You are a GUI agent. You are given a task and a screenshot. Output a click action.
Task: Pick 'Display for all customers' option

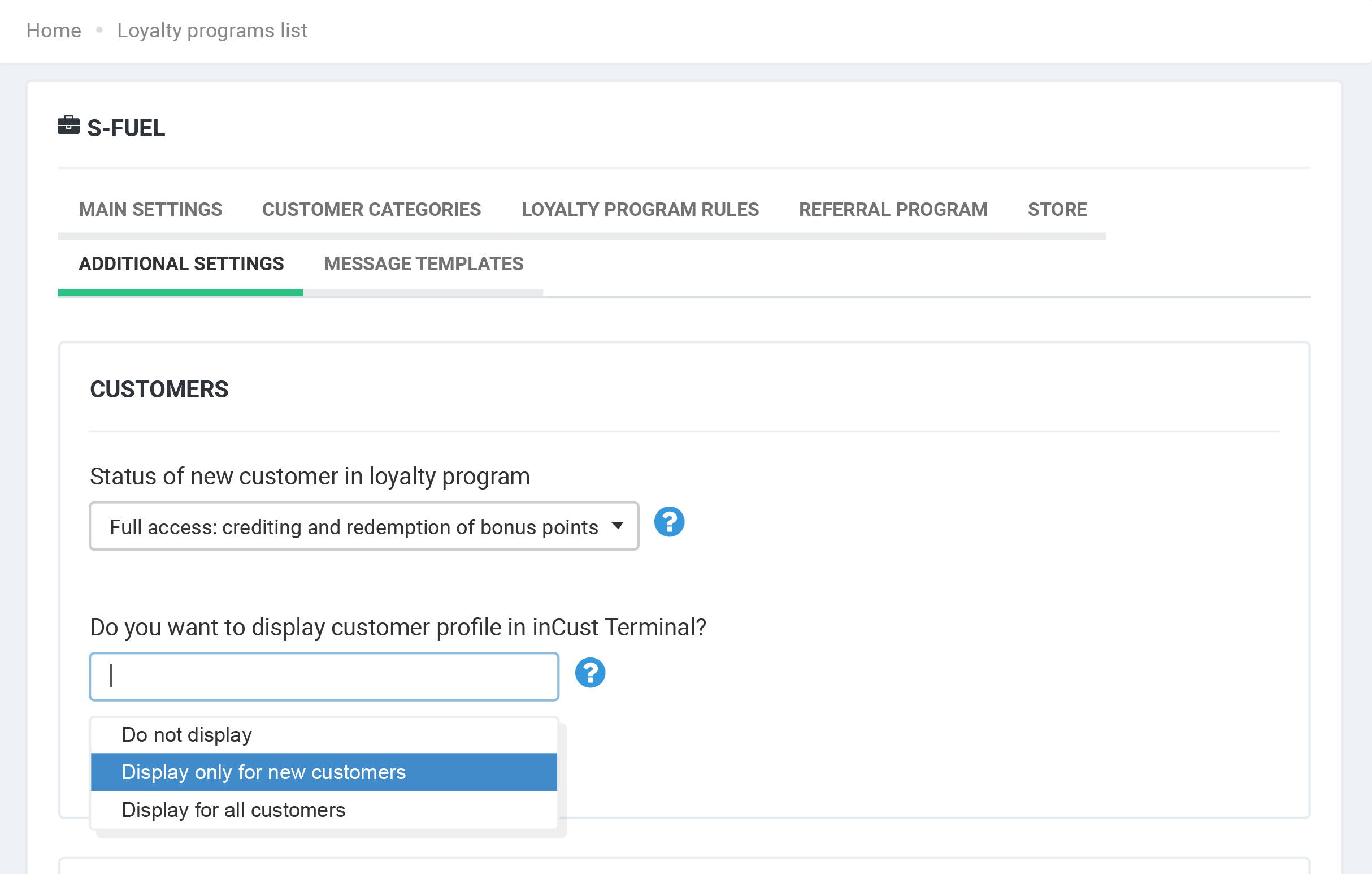233,810
